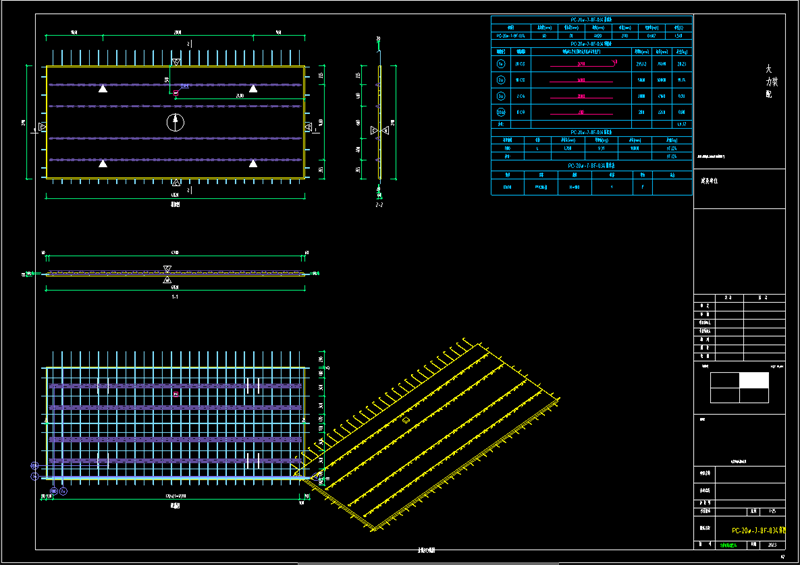Click the first PC-20a table title at the top
800x565 pixels.
[x=591, y=19]
